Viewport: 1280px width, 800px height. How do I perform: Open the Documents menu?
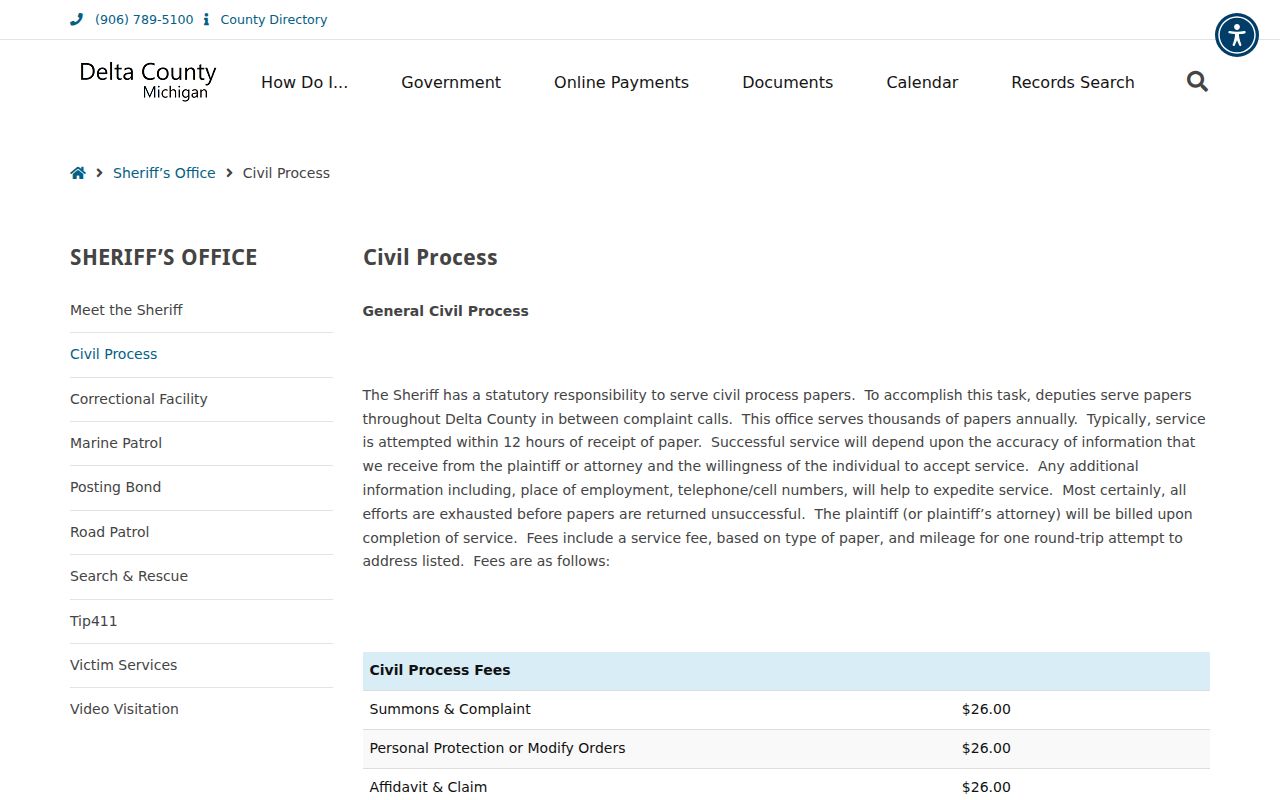pos(787,82)
